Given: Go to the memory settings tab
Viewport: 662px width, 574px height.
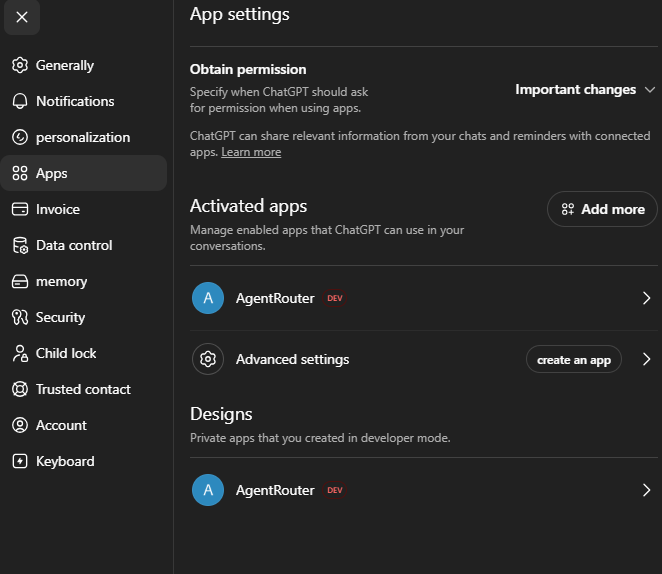Looking at the screenshot, I should click(84, 281).
